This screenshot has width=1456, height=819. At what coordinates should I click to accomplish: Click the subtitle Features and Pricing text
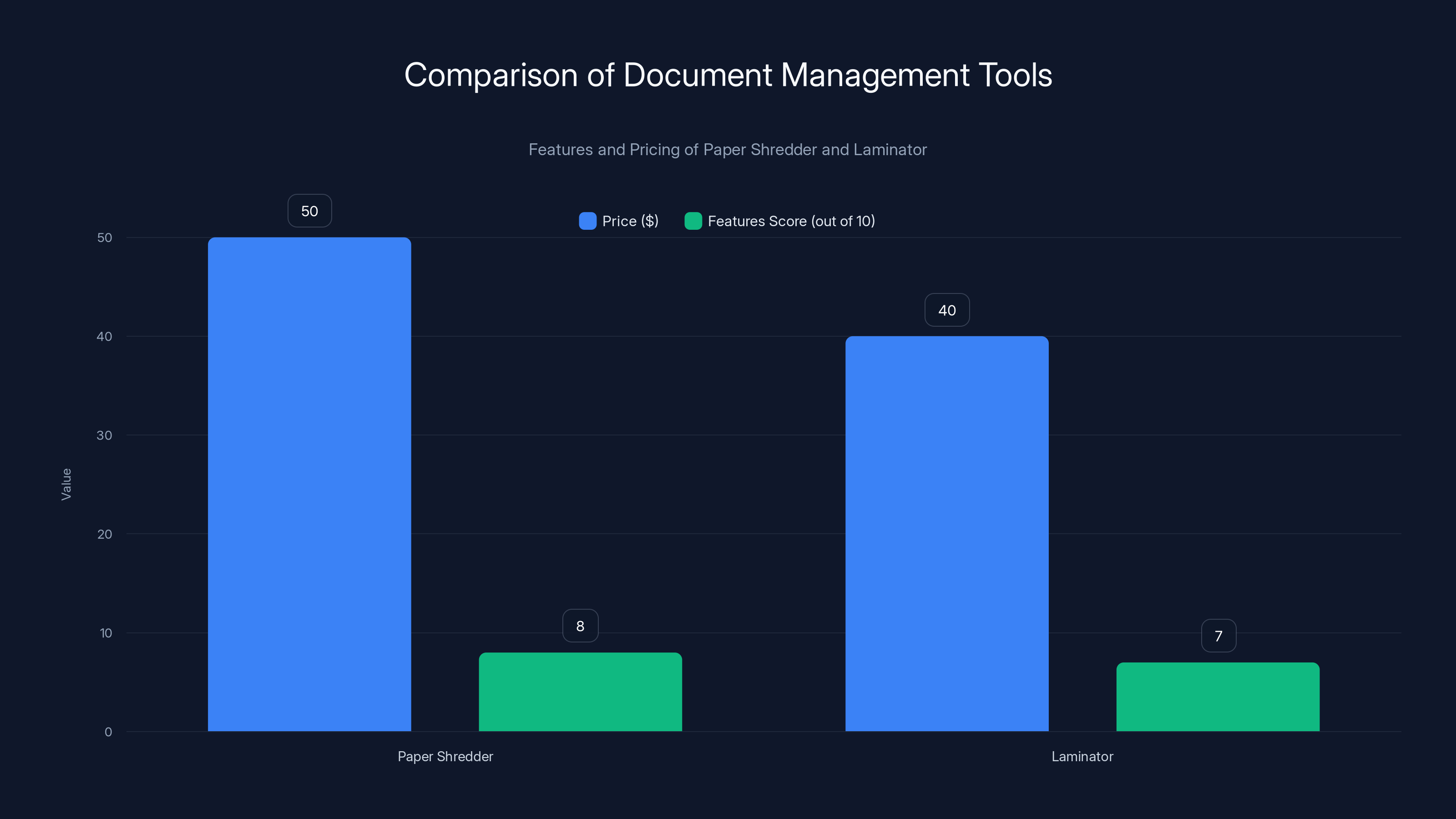(x=728, y=149)
